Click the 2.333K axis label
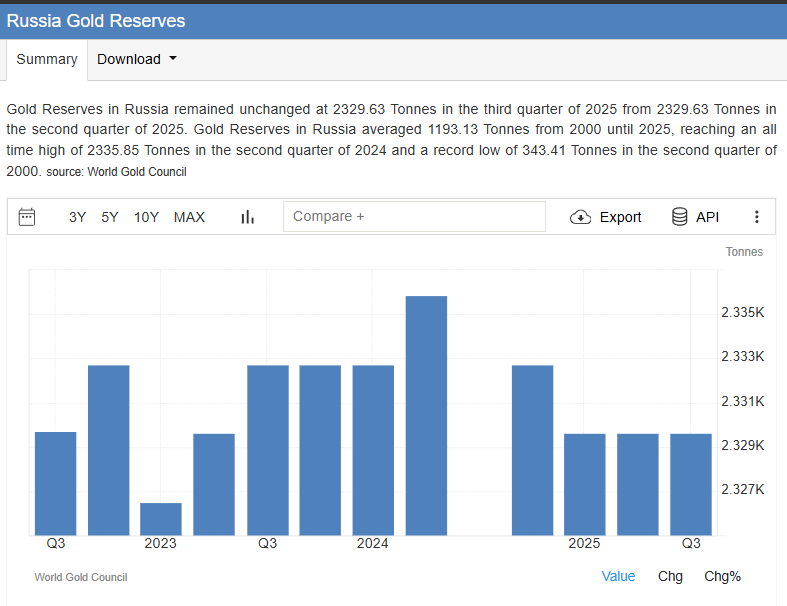The image size is (787, 606). [742, 356]
